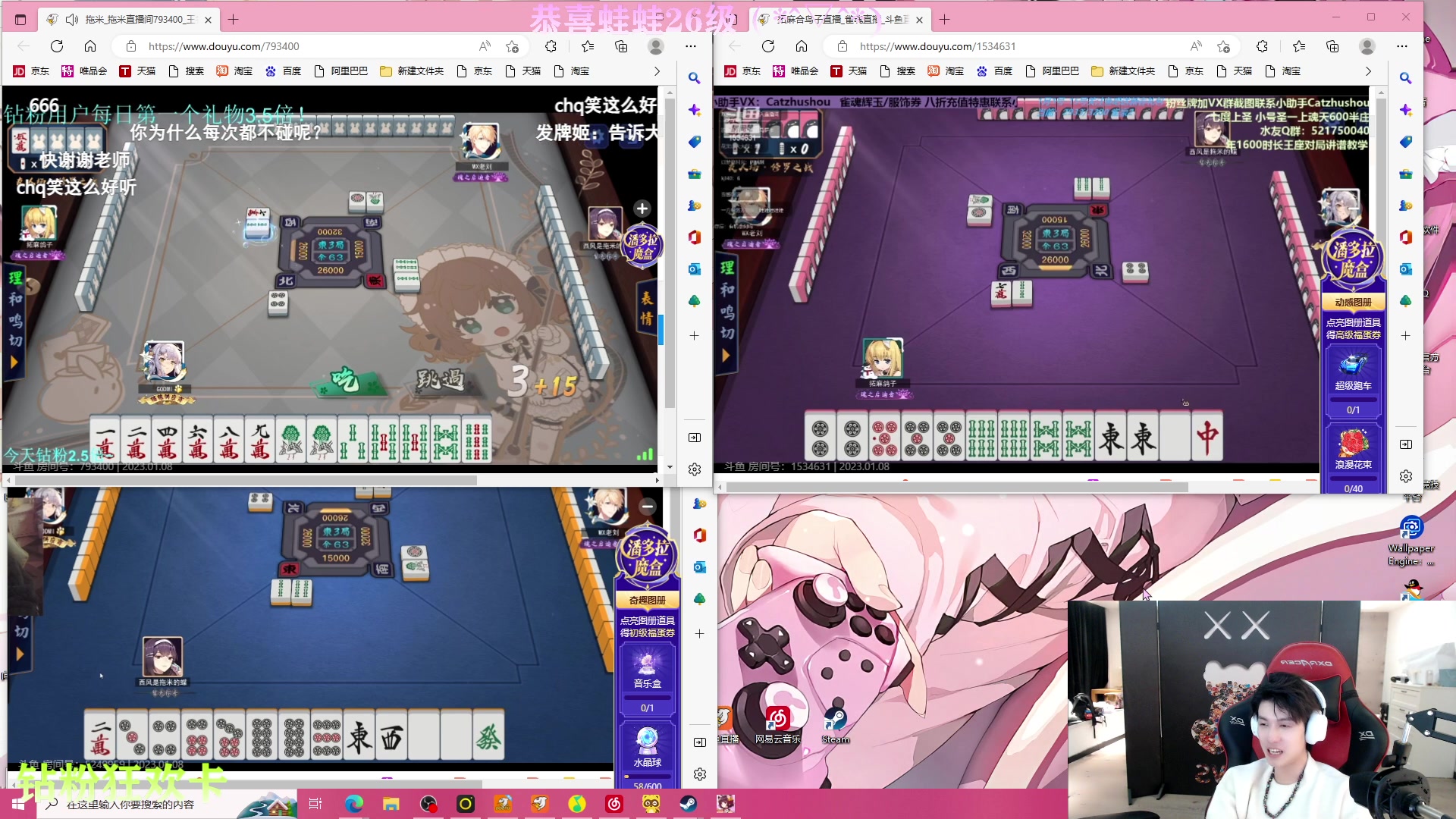Open 百度 bookmark in left browser
This screenshot has width=1456, height=819.
[x=283, y=71]
